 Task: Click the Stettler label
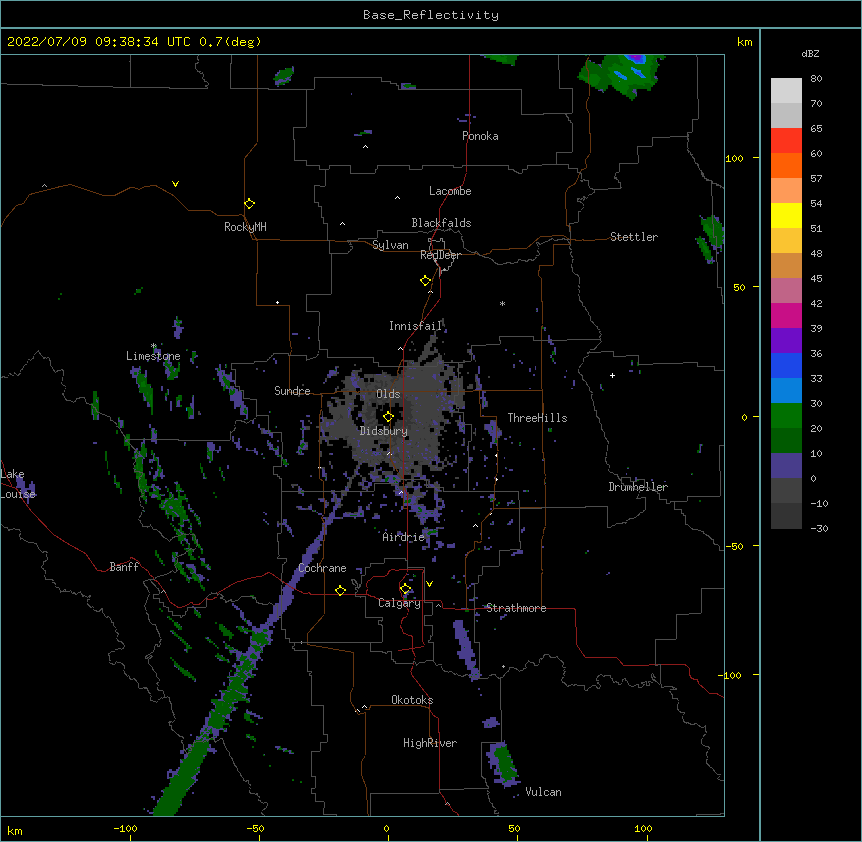[634, 237]
